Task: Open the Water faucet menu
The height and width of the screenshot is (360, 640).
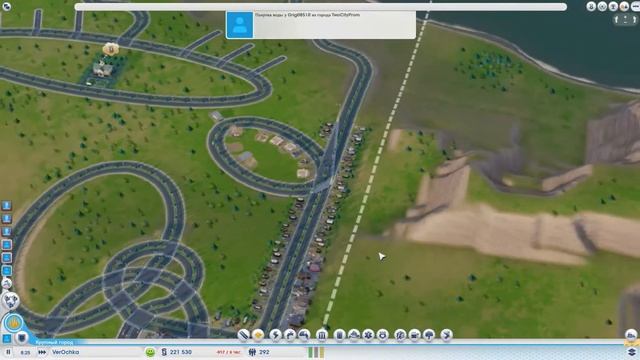Action: (290, 335)
